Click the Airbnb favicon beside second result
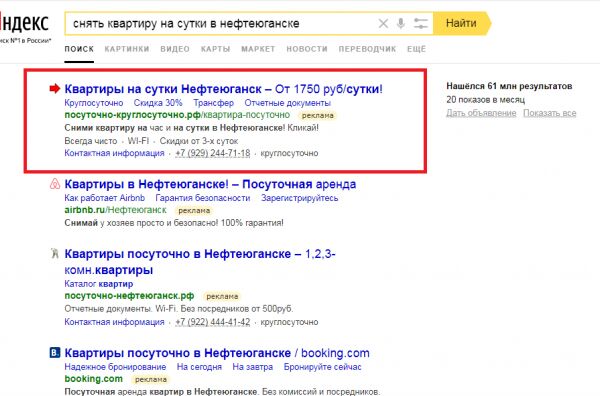 tap(55, 184)
